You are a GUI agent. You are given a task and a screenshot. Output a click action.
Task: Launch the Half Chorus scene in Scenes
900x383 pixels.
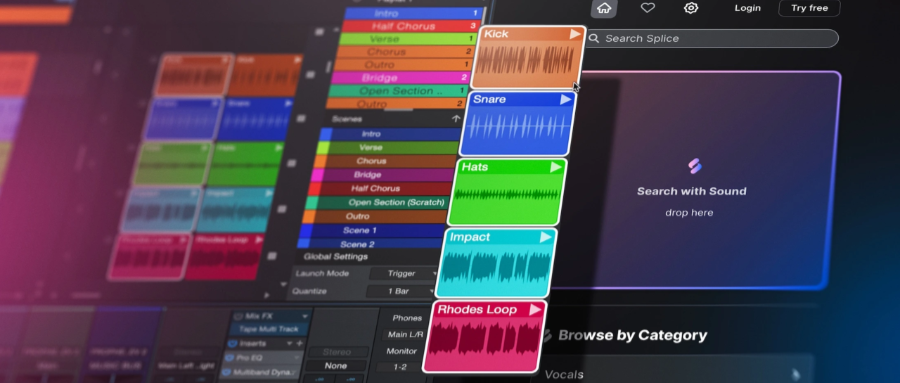[x=378, y=188]
